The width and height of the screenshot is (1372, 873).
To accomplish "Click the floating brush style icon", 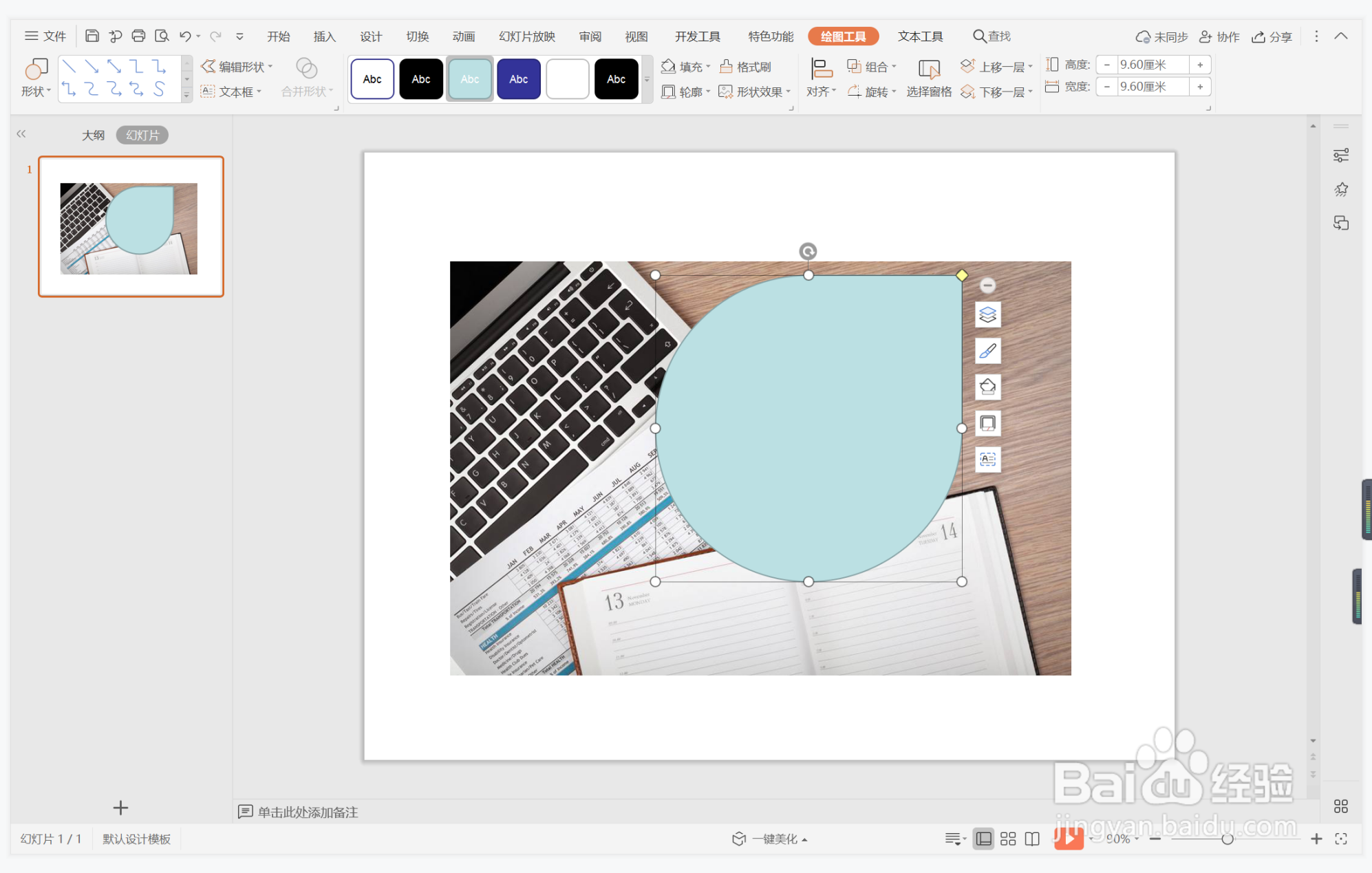I will pos(987,352).
